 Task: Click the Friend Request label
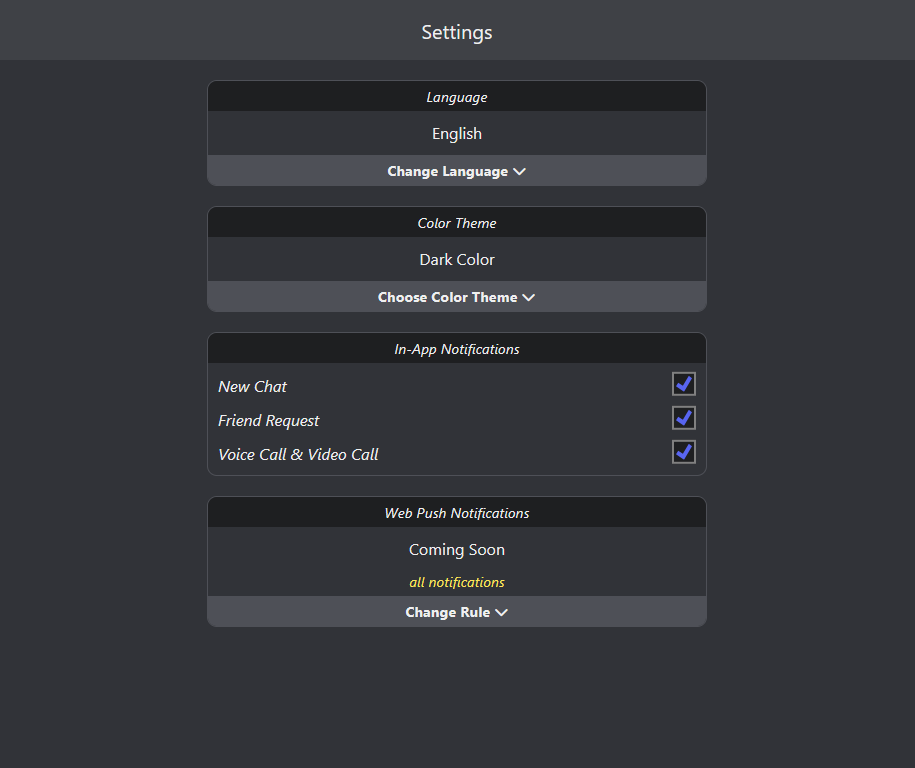coord(269,421)
